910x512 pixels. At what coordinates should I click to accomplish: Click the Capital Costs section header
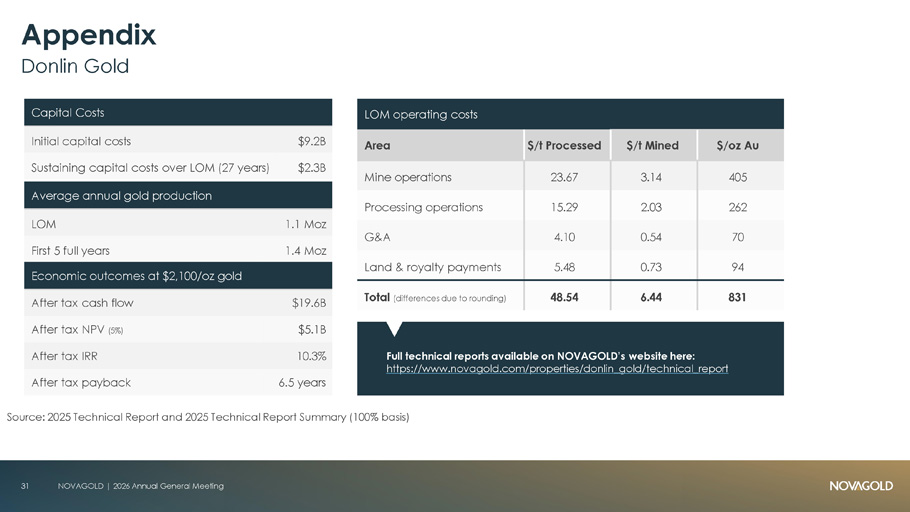click(x=178, y=113)
